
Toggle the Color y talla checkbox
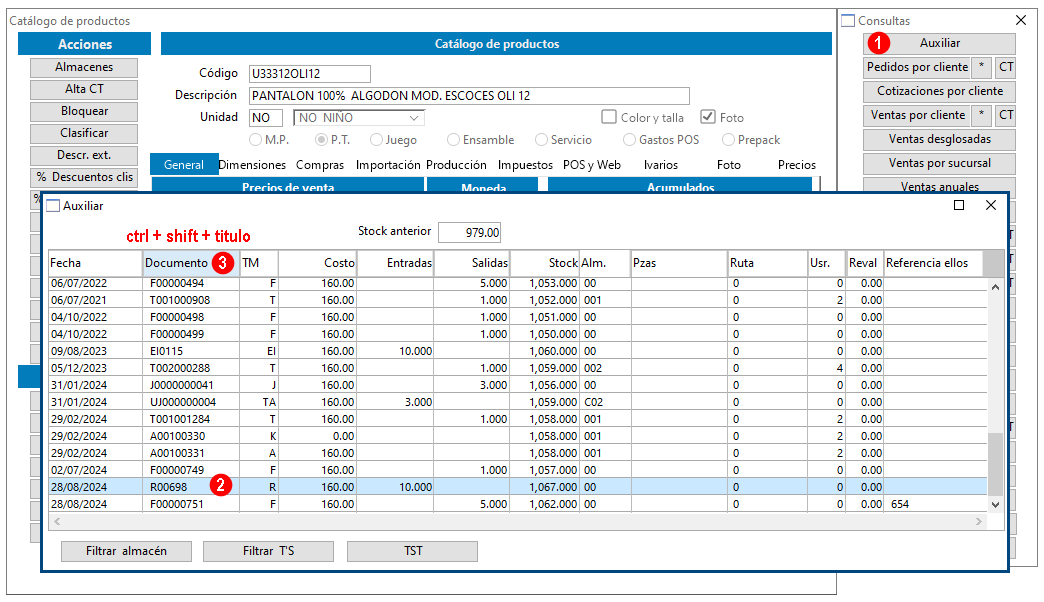click(609, 117)
